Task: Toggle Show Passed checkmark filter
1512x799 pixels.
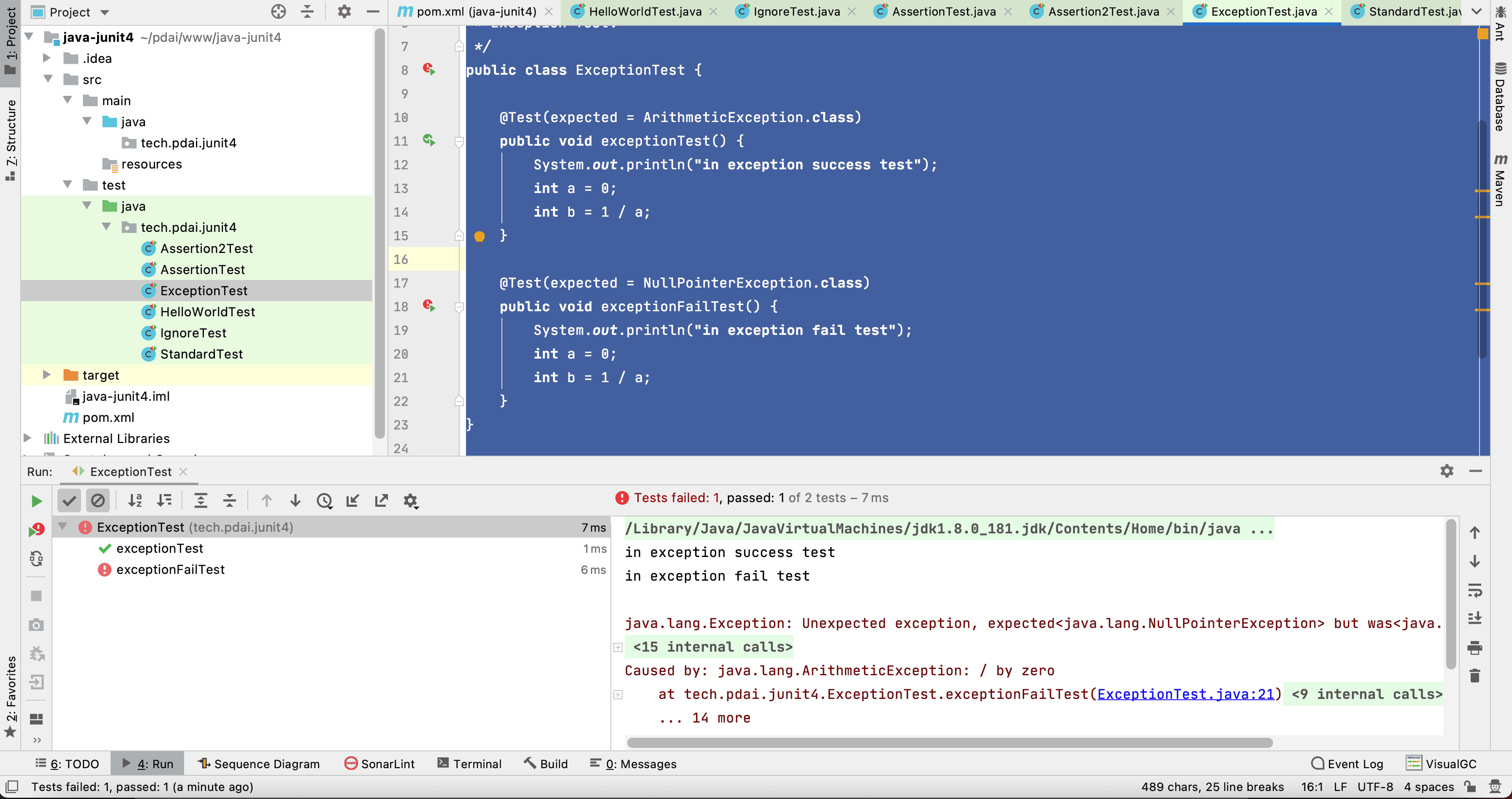Action: (x=69, y=501)
